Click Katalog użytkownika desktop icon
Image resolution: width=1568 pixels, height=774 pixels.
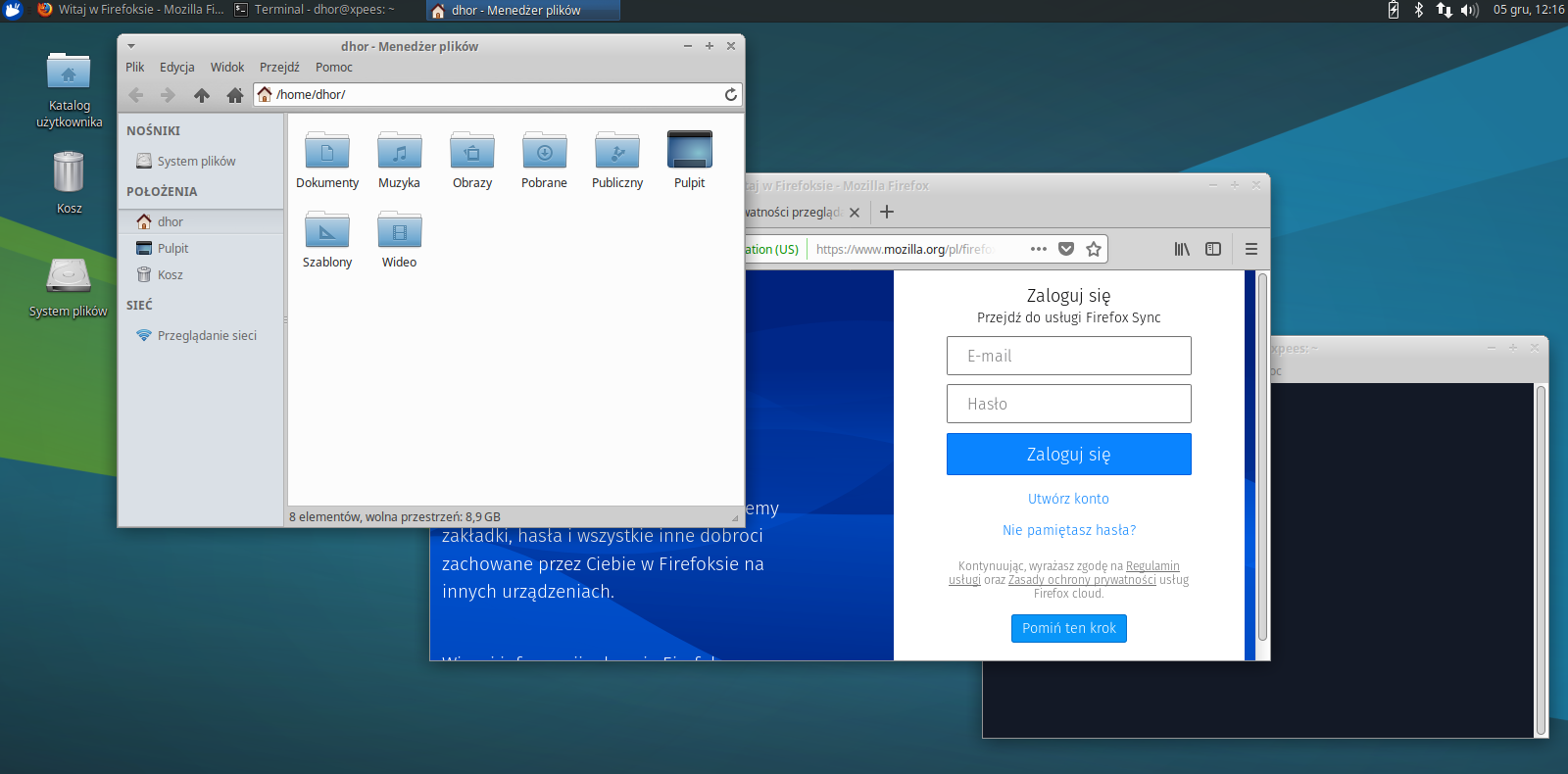[x=69, y=91]
